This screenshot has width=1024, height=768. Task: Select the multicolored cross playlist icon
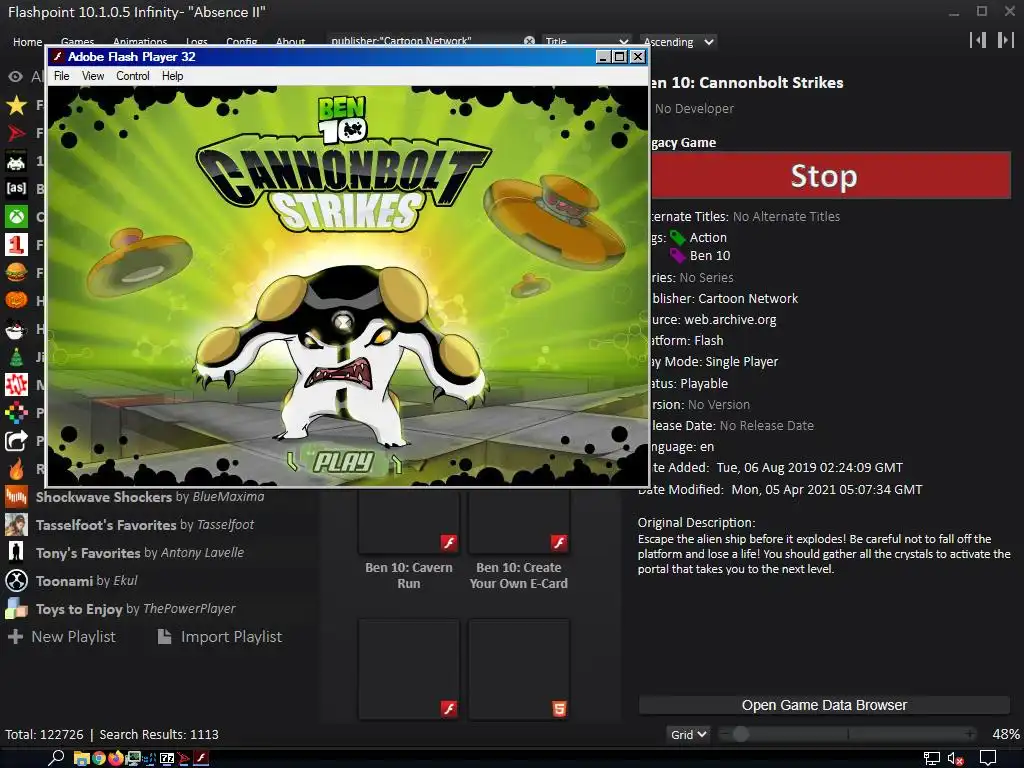pos(16,413)
